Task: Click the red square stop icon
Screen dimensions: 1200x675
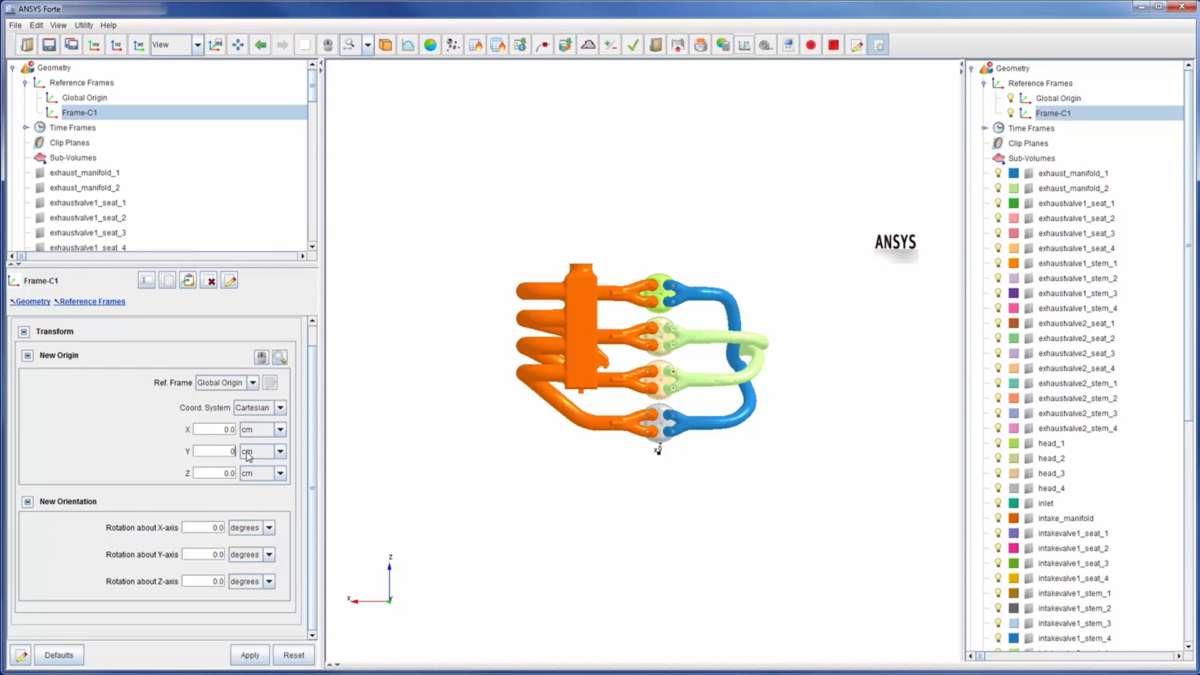Action: click(x=833, y=45)
